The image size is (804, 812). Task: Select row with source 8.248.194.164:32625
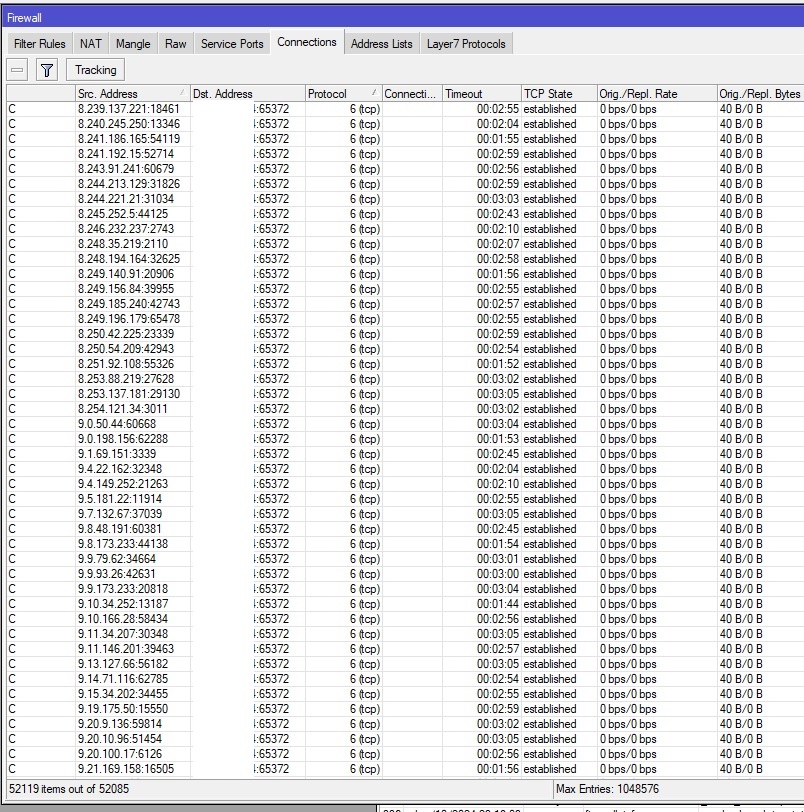405,259
